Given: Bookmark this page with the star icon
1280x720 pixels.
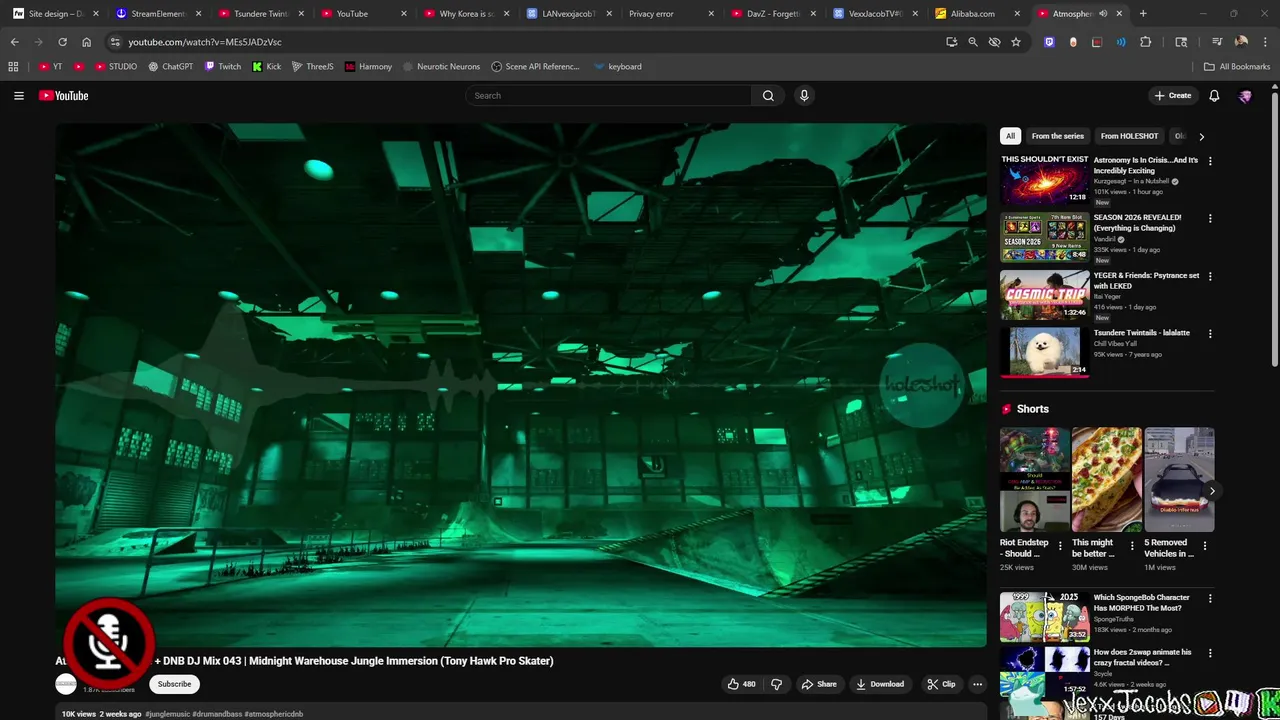Looking at the screenshot, I should coord(1016,42).
